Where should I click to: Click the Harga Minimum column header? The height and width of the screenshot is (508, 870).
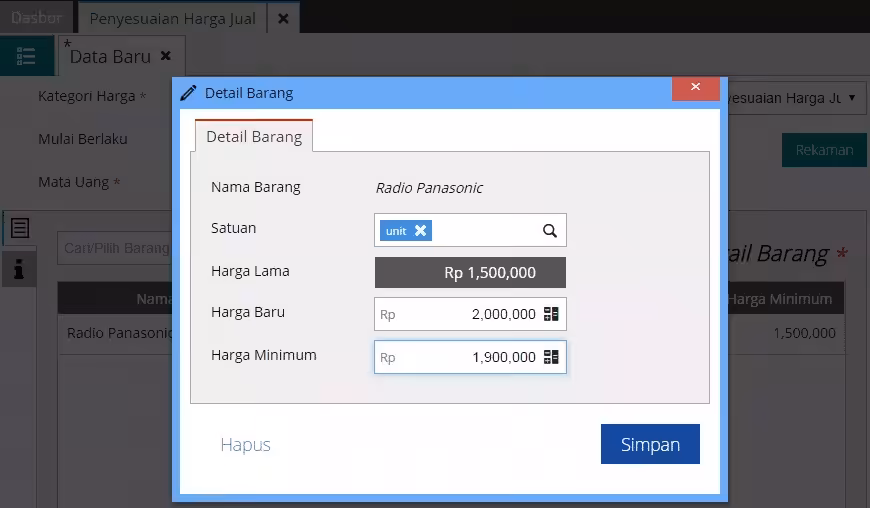pyautogui.click(x=780, y=299)
